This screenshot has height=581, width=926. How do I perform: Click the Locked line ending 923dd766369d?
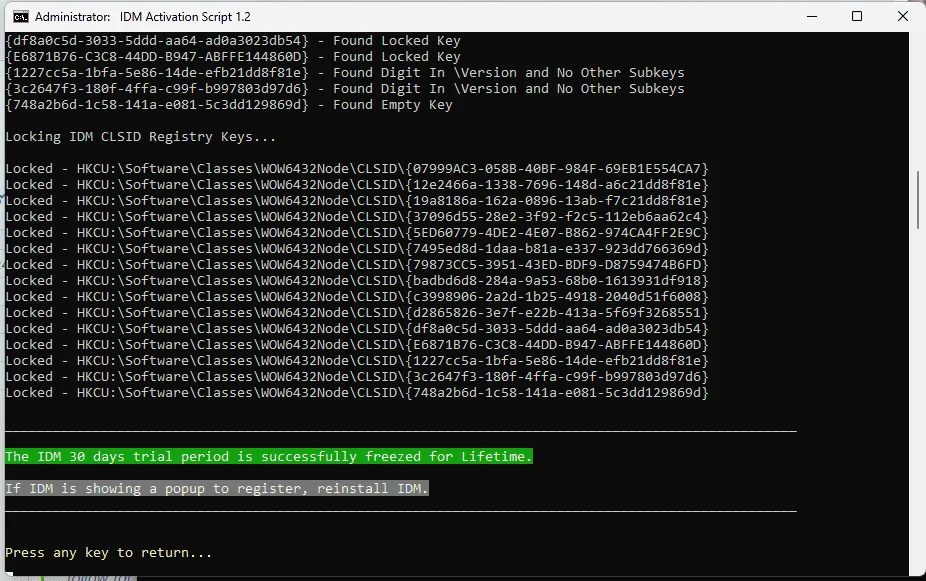click(357, 249)
